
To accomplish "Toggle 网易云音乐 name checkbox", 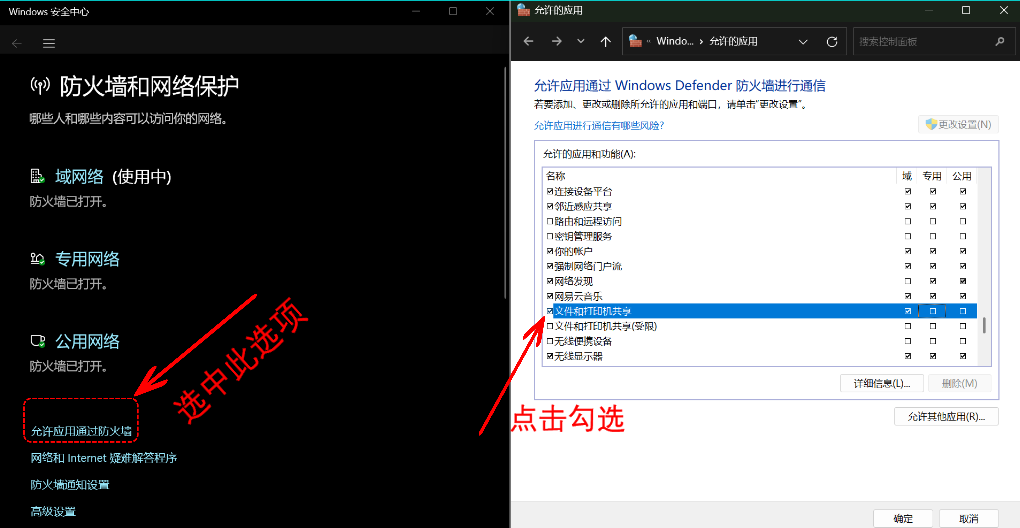I will click(x=550, y=296).
